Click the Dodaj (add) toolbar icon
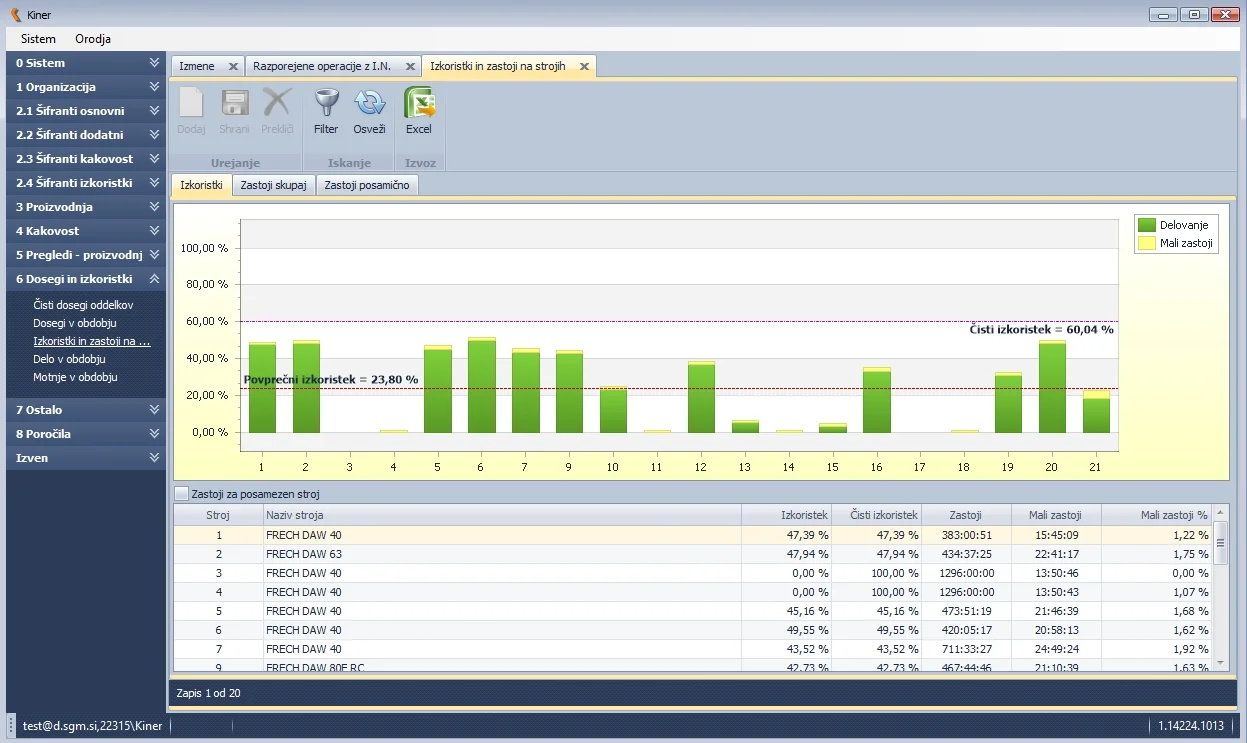Screen dimensions: 1247x743 191,104
